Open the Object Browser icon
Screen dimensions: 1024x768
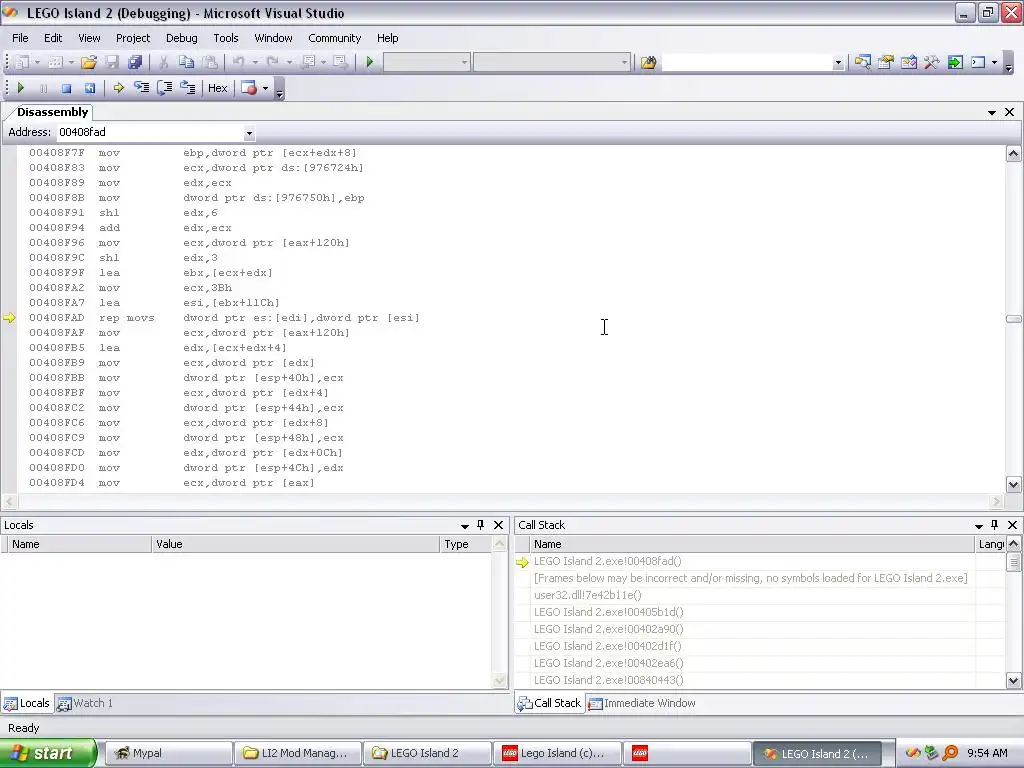(908, 62)
